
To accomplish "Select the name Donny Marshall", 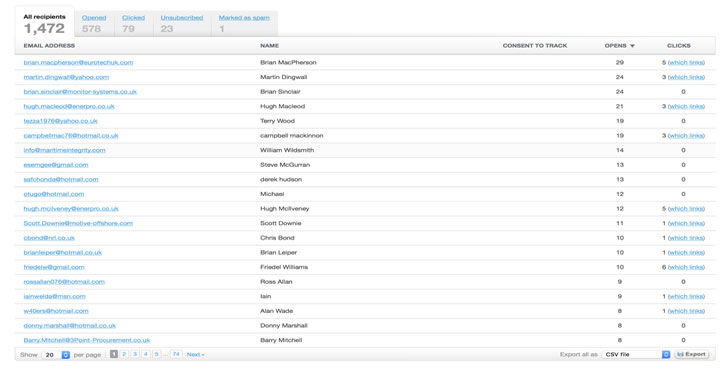I will pos(284,326).
